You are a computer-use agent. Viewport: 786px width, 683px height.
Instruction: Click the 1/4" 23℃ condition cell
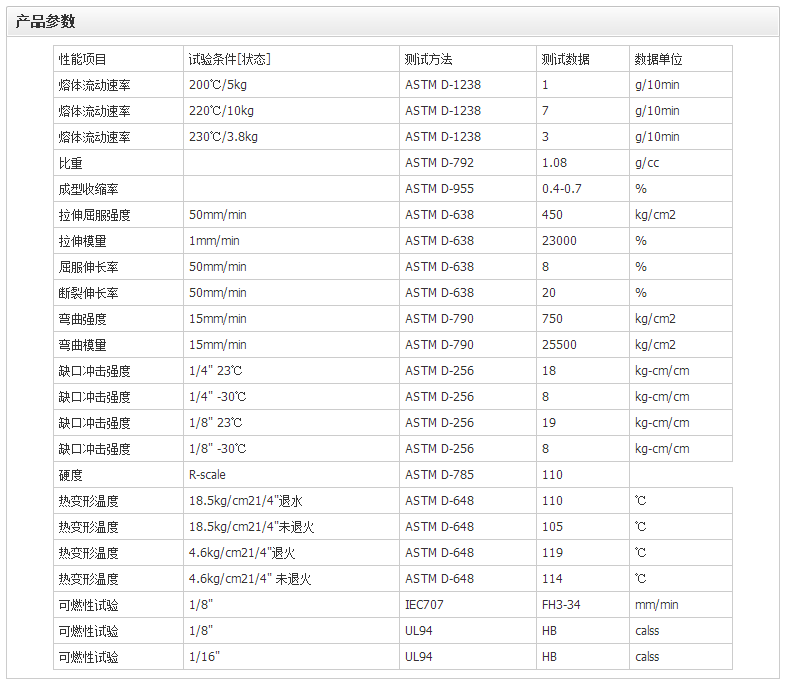291,371
